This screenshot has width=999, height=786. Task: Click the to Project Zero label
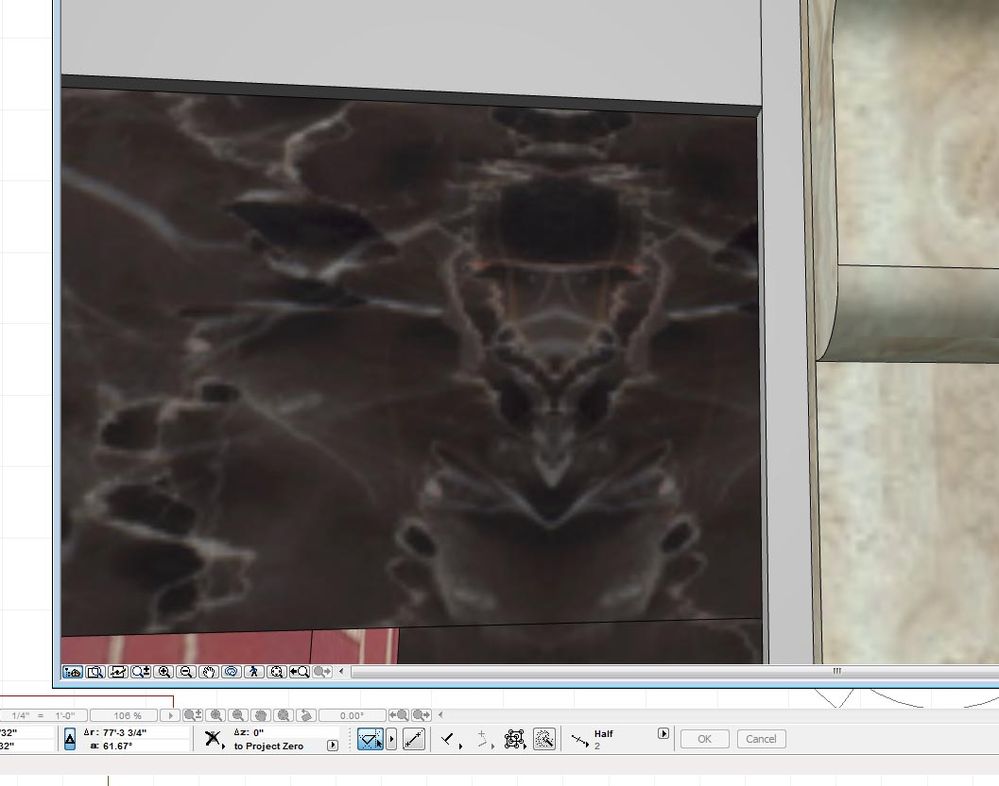269,746
